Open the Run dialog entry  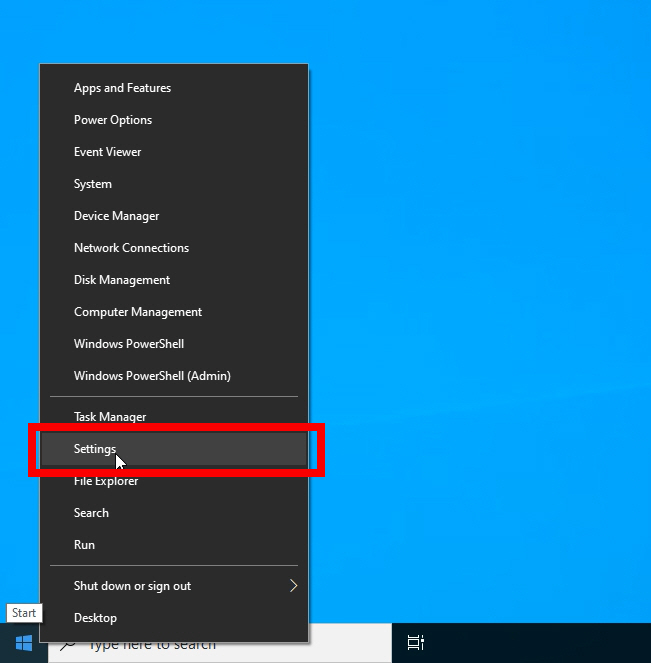(x=174, y=545)
